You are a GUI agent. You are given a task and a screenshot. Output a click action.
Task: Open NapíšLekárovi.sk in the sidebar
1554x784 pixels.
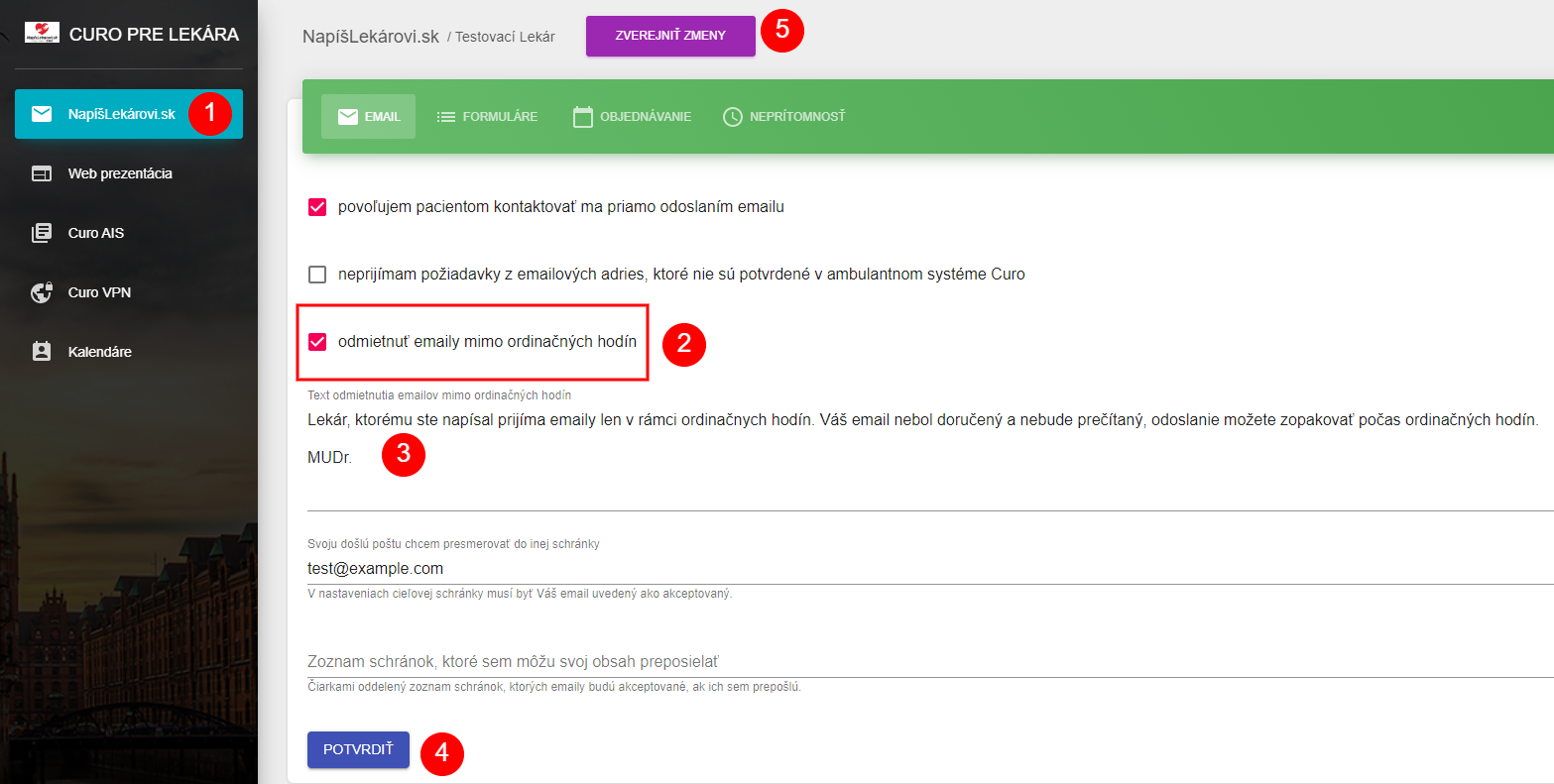click(129, 114)
